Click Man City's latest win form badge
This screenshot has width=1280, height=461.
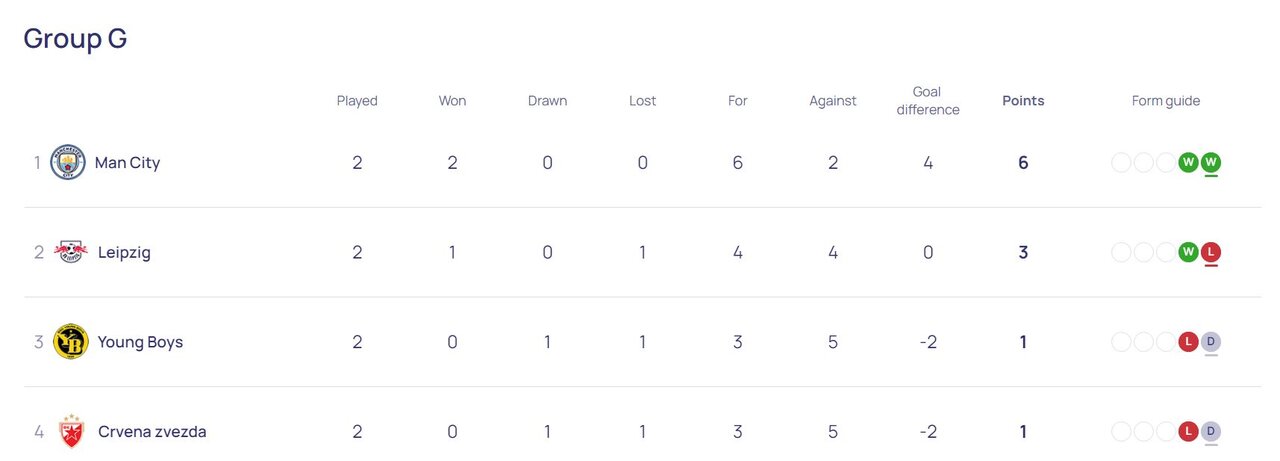tap(1211, 162)
